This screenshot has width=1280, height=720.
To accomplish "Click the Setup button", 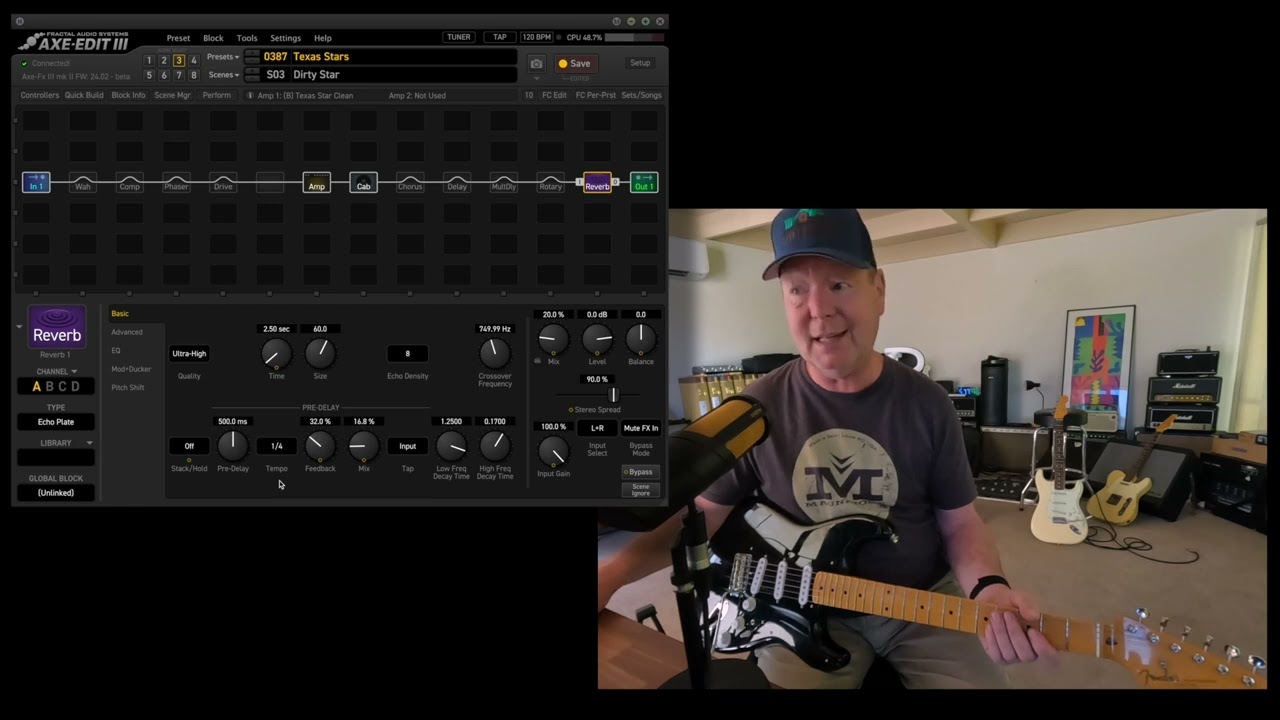I will click(x=640, y=63).
